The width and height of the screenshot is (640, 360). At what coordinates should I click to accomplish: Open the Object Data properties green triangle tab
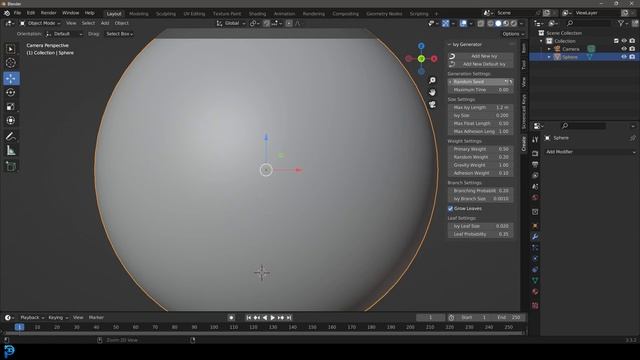535,281
